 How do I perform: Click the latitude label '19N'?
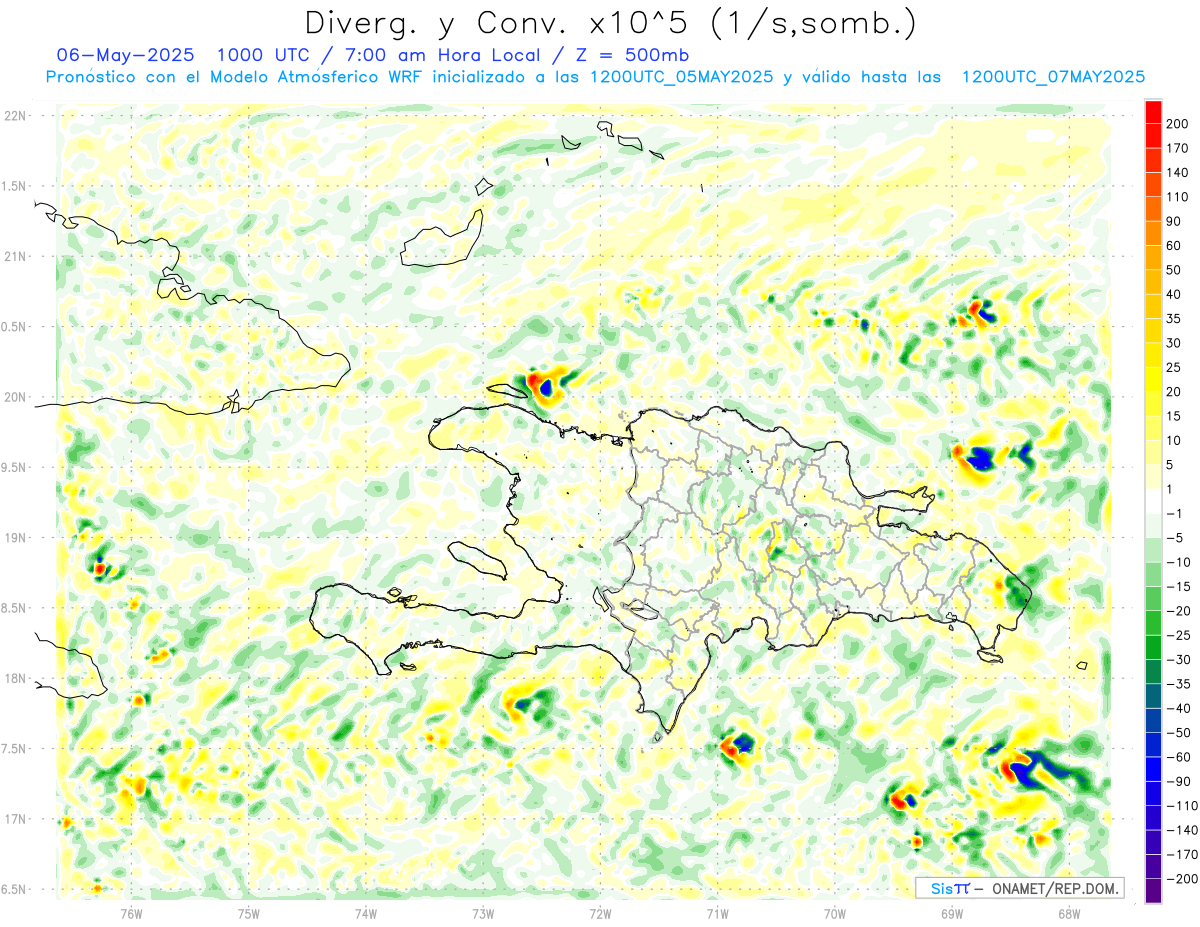(15, 538)
